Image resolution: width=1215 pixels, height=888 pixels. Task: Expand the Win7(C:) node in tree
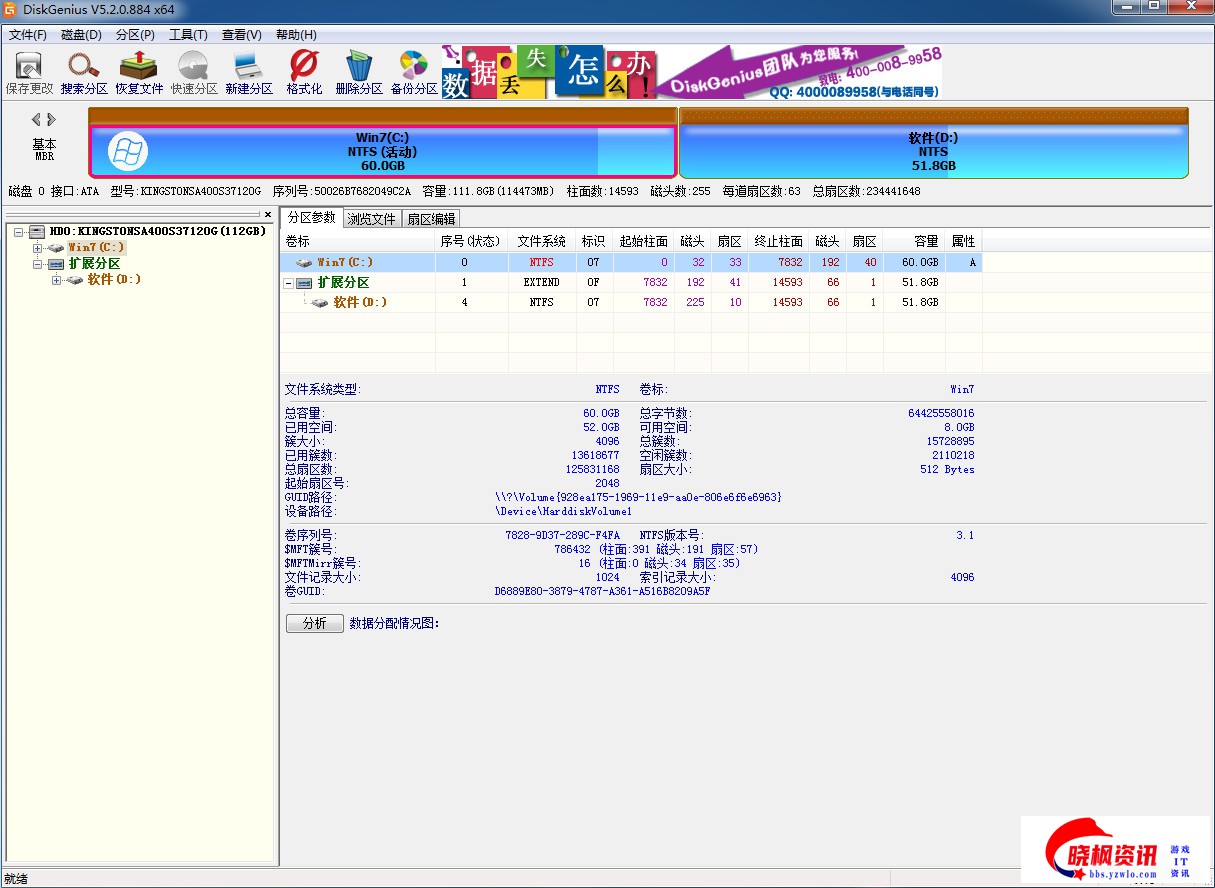[x=38, y=248]
